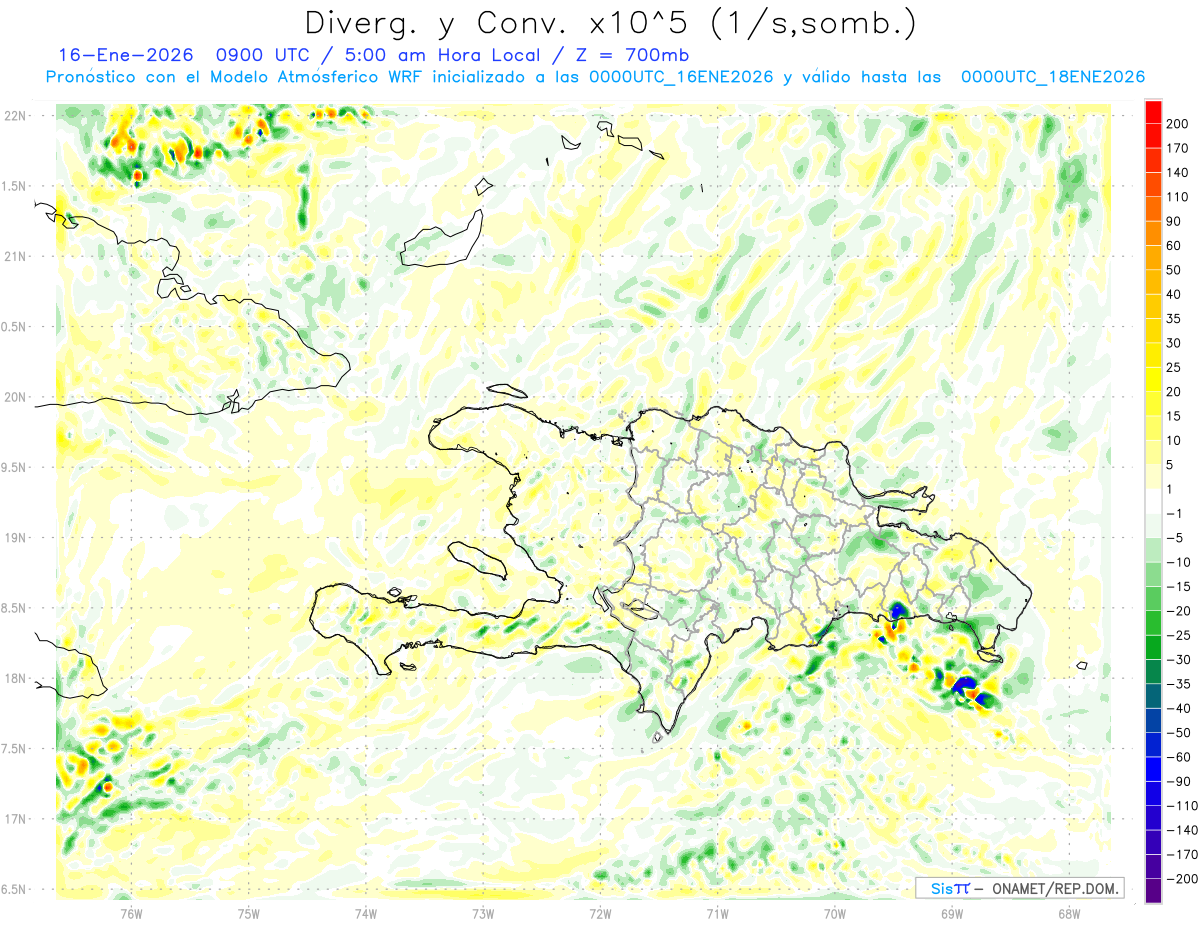Viewport: 1200px width, 927px height.
Task: Click the "73W" longitude label
Action: coord(483,913)
